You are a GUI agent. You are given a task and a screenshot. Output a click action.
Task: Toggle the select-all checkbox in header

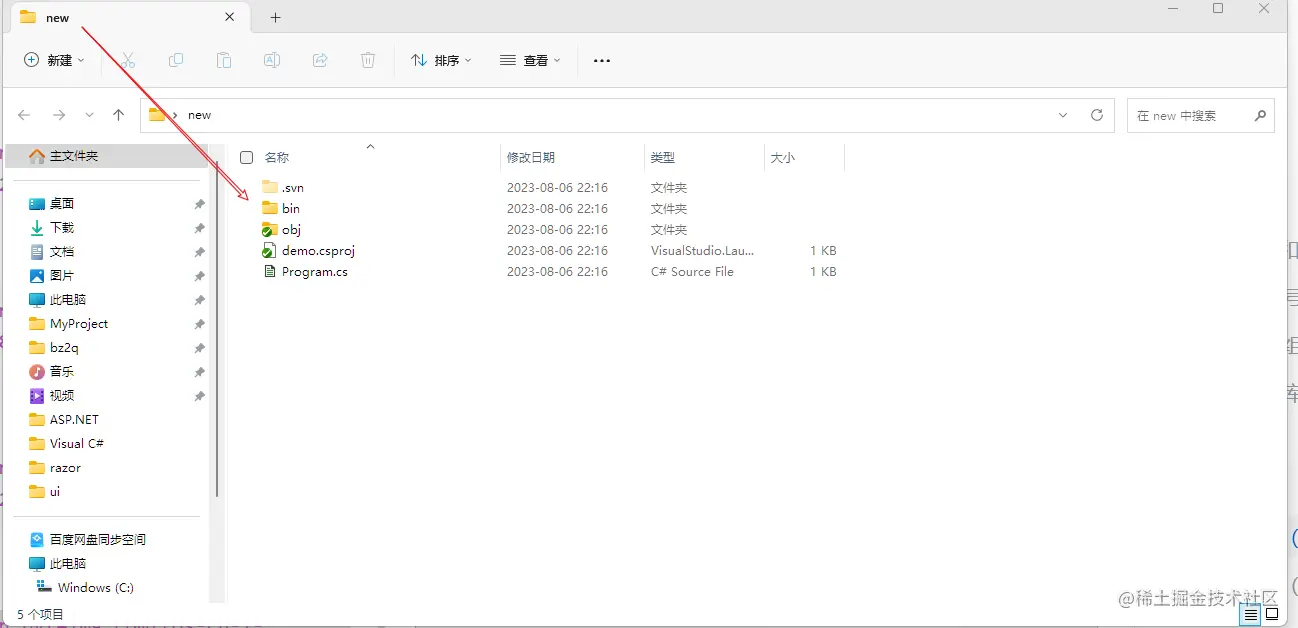click(x=246, y=157)
